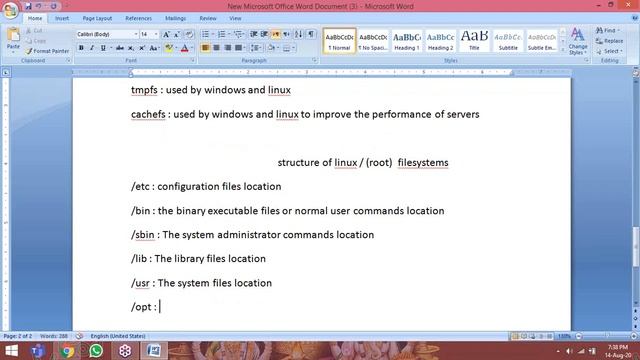The height and width of the screenshot is (360, 640).
Task: Toggle Numbering list
Action: pyautogui.click(x=221, y=34)
